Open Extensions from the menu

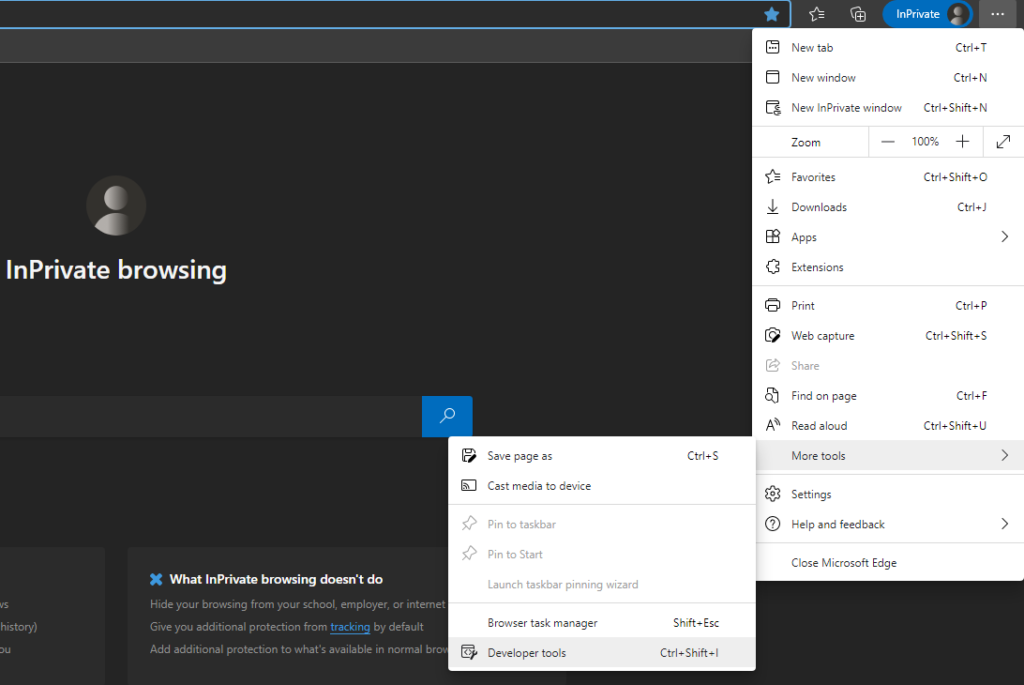[x=889, y=266]
